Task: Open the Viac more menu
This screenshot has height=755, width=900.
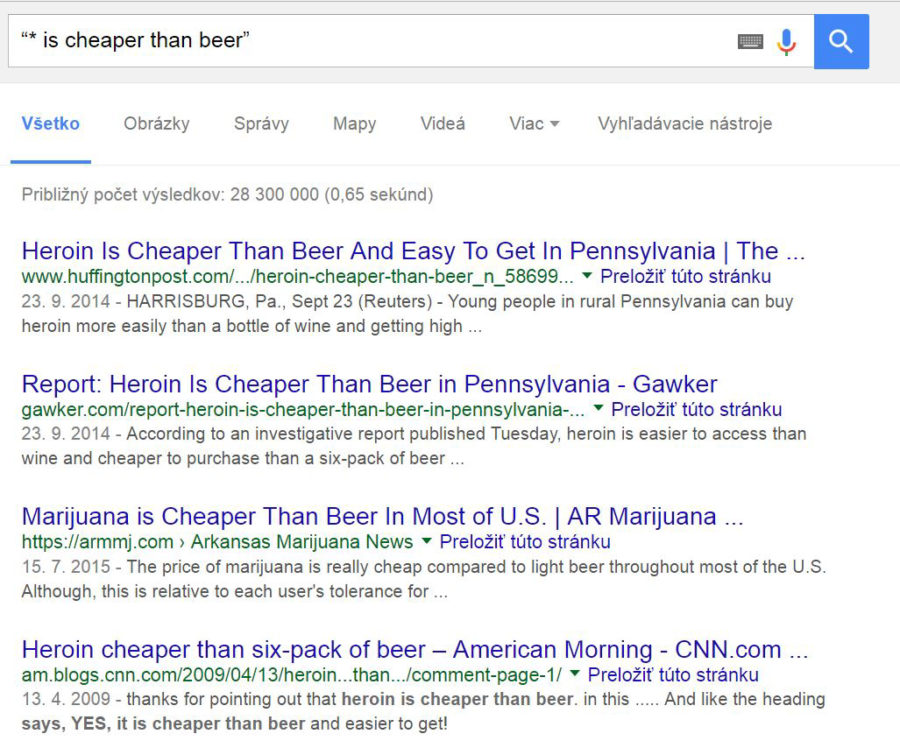Action: tap(534, 123)
